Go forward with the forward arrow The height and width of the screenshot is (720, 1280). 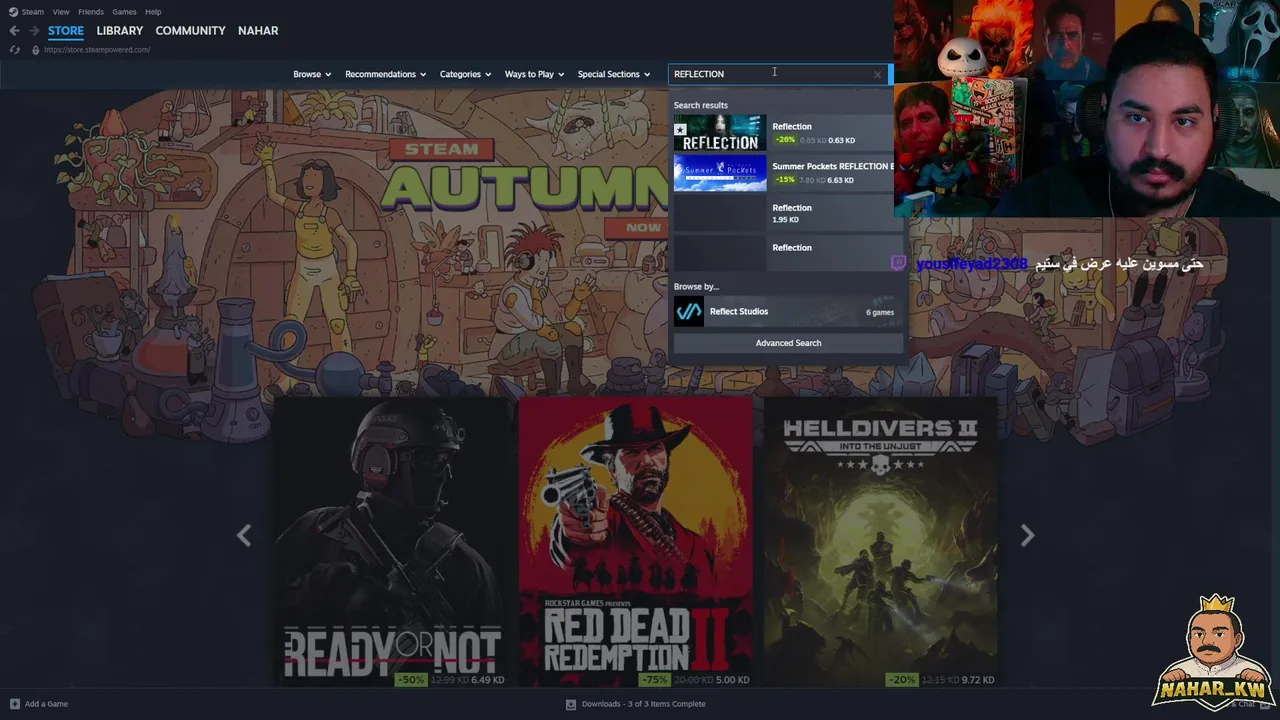pos(33,31)
